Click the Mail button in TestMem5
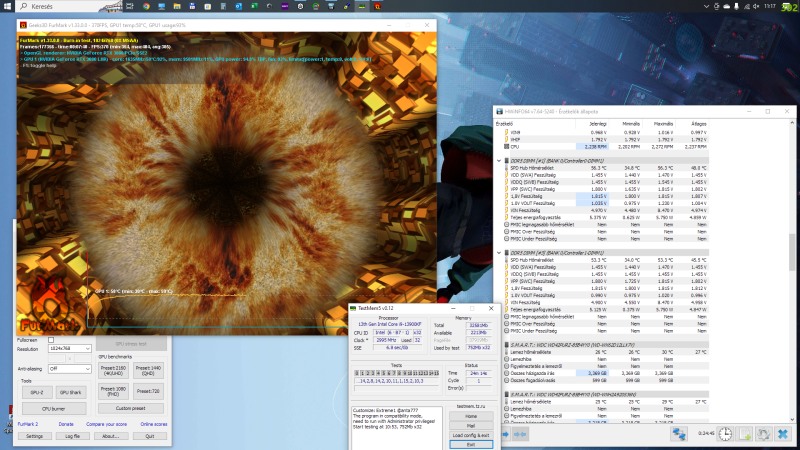 point(470,426)
